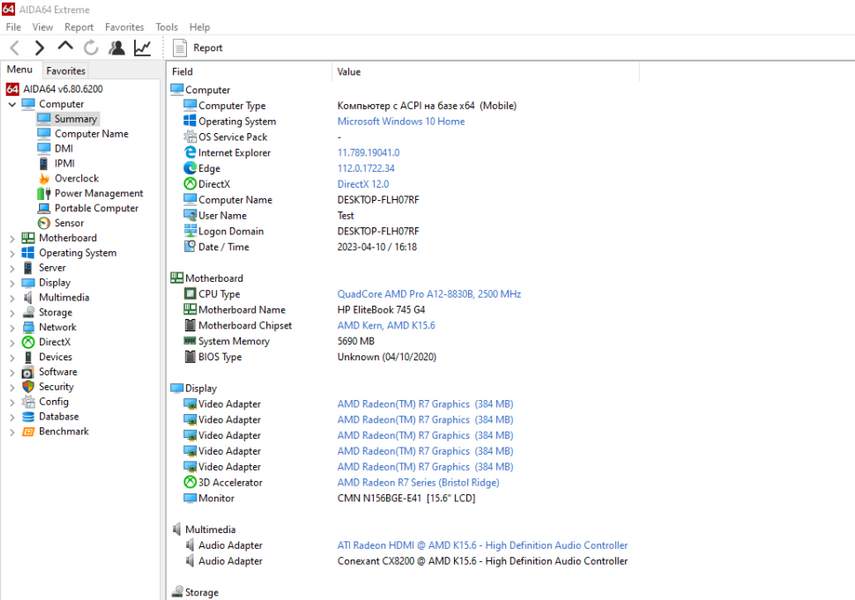This screenshot has width=855, height=600.
Task: Open the Favorites menu in menu bar
Action: pyautogui.click(x=124, y=27)
